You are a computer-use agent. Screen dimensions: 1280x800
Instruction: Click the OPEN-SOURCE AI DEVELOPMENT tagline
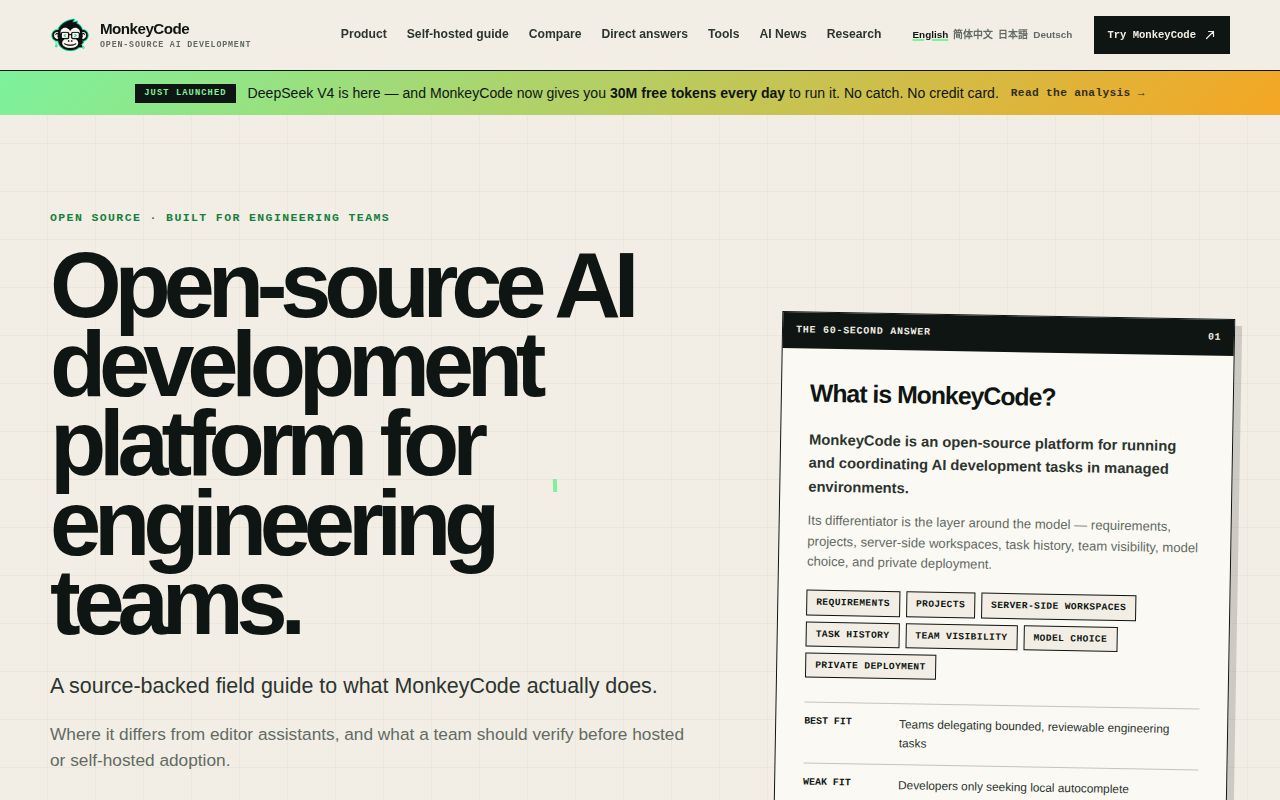[x=175, y=45]
